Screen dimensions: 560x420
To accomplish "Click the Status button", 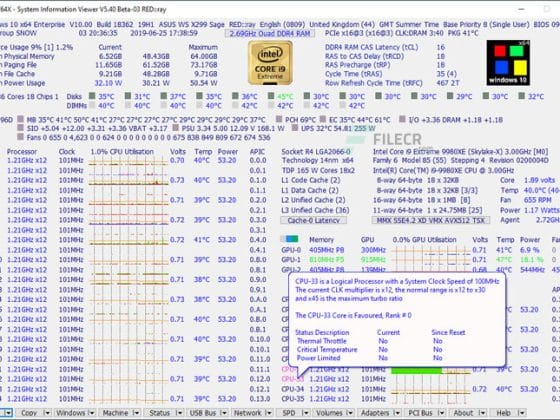I will coord(159,413).
